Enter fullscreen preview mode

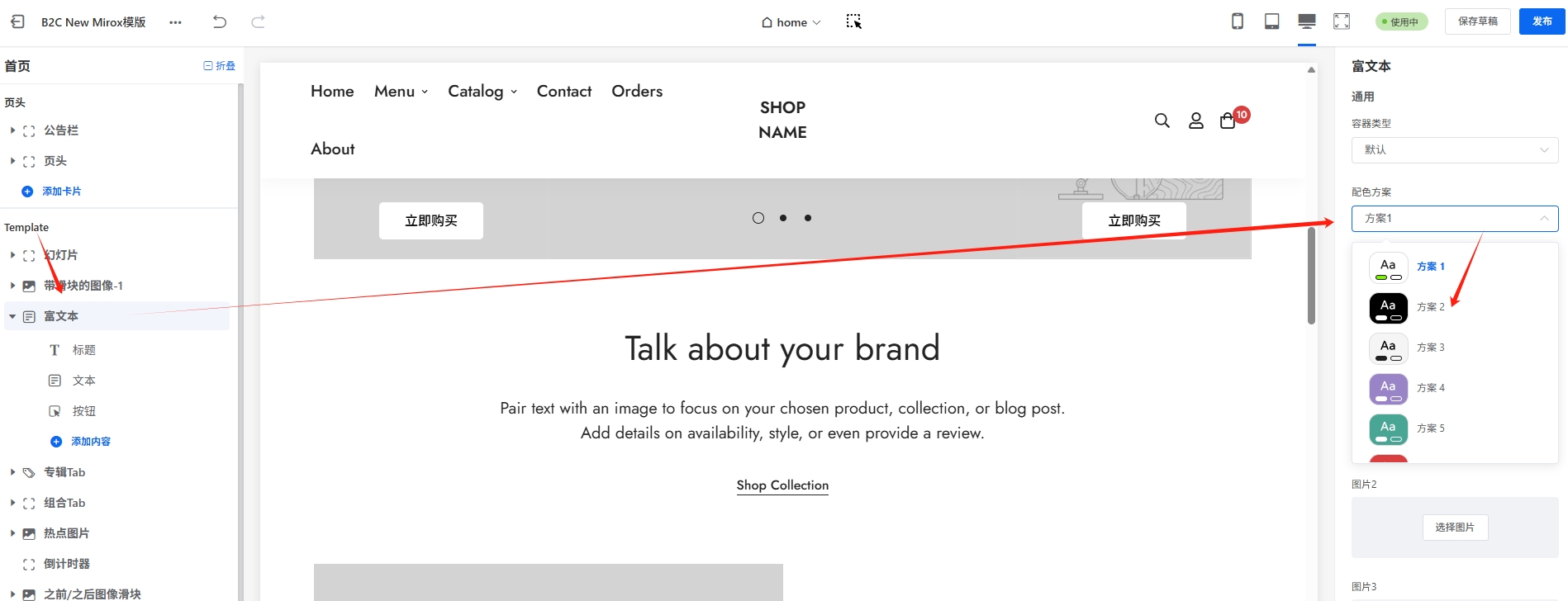point(1341,21)
